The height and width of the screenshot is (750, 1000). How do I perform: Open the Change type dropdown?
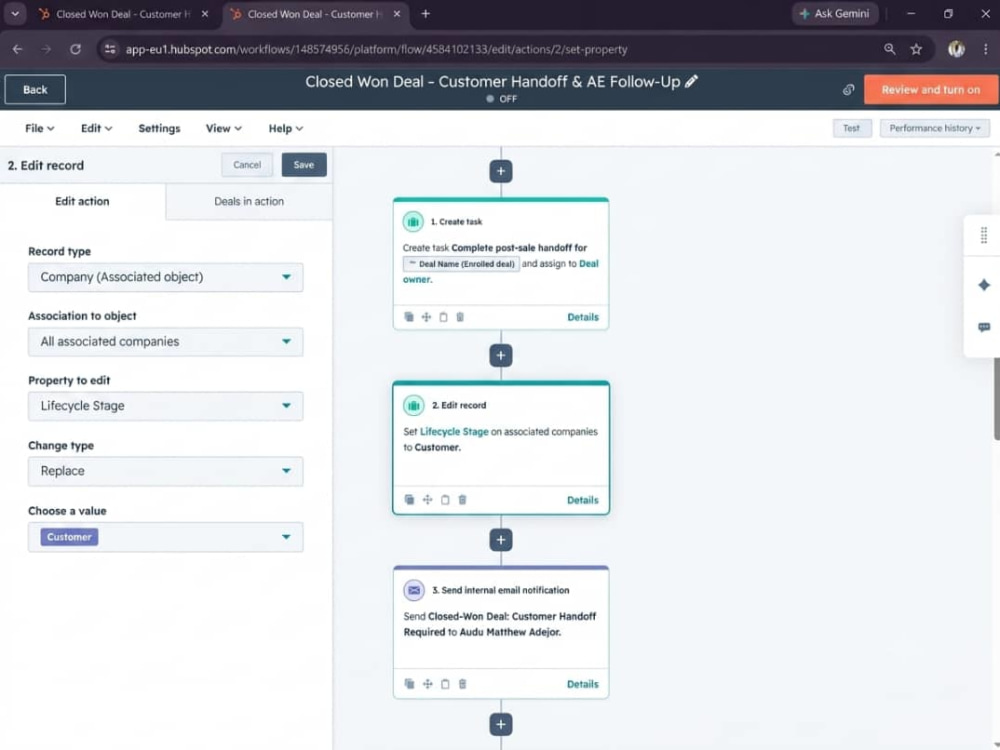pyautogui.click(x=165, y=471)
